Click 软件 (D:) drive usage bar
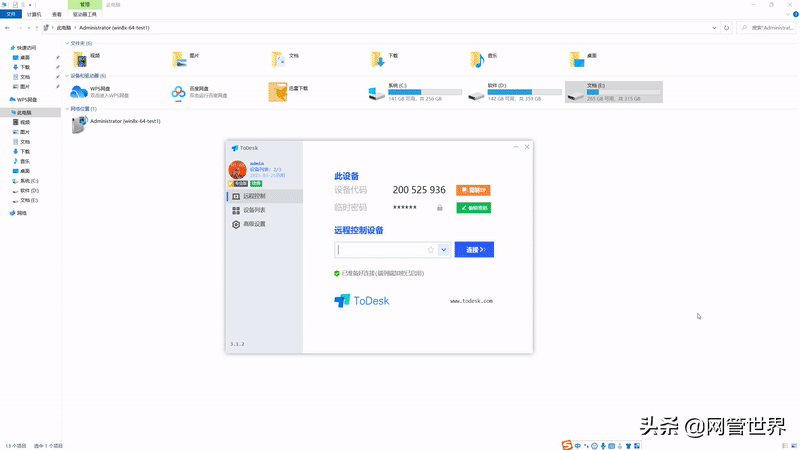The height and width of the screenshot is (450, 800). (x=524, y=92)
